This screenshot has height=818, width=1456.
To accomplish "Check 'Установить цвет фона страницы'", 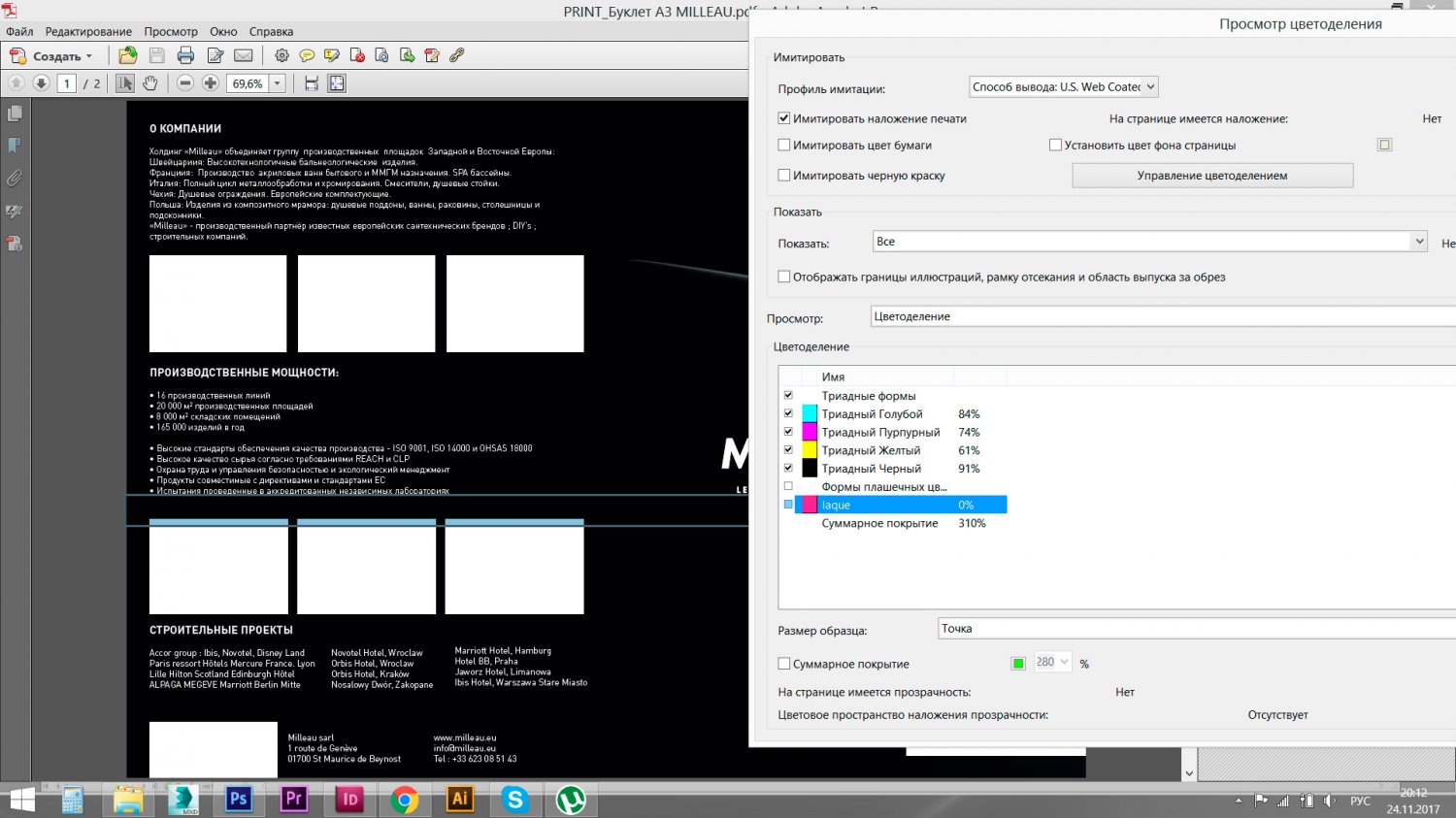I will point(1055,146).
